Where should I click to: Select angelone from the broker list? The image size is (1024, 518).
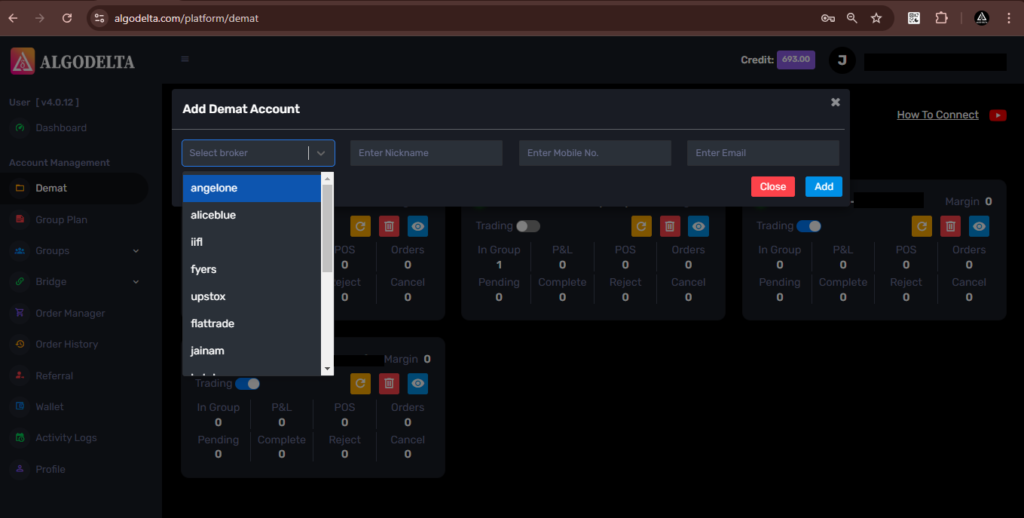pyautogui.click(x=251, y=188)
